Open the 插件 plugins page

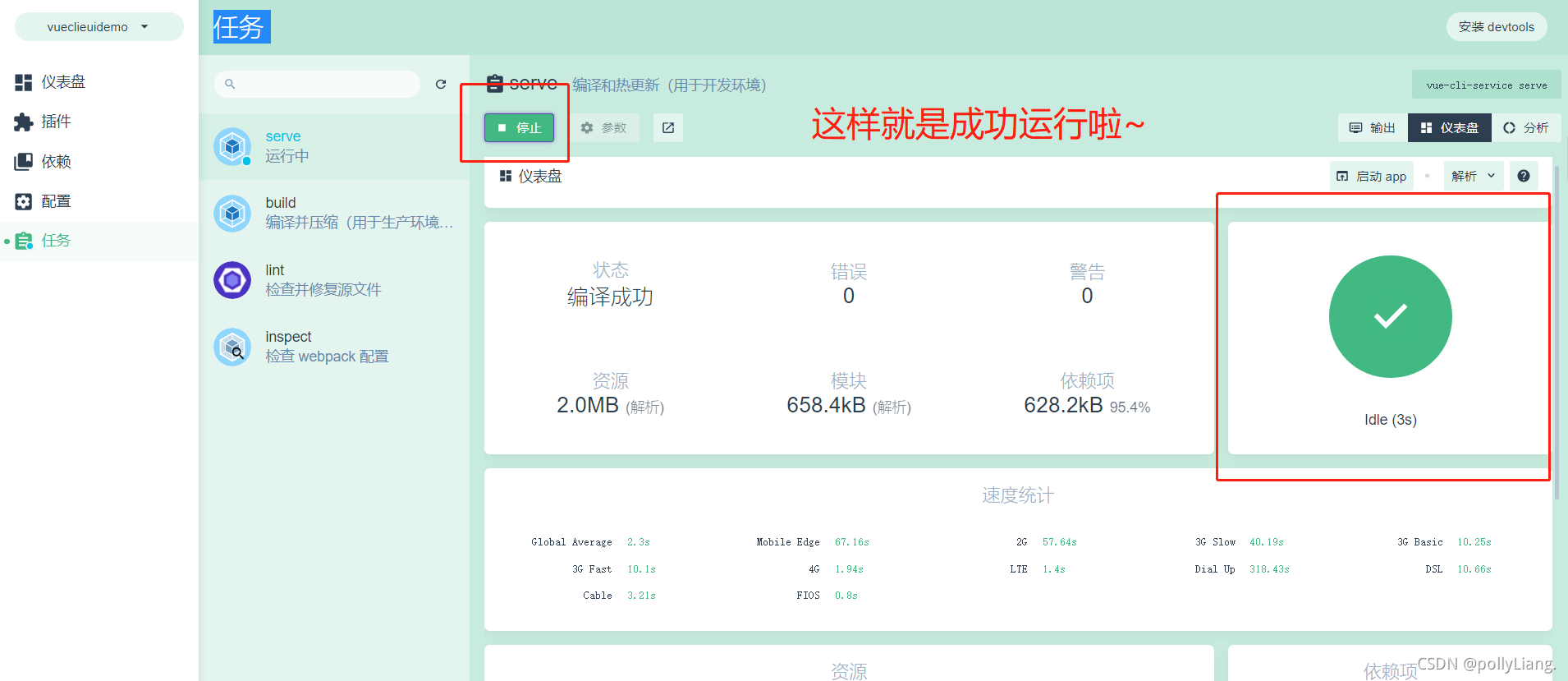99,122
